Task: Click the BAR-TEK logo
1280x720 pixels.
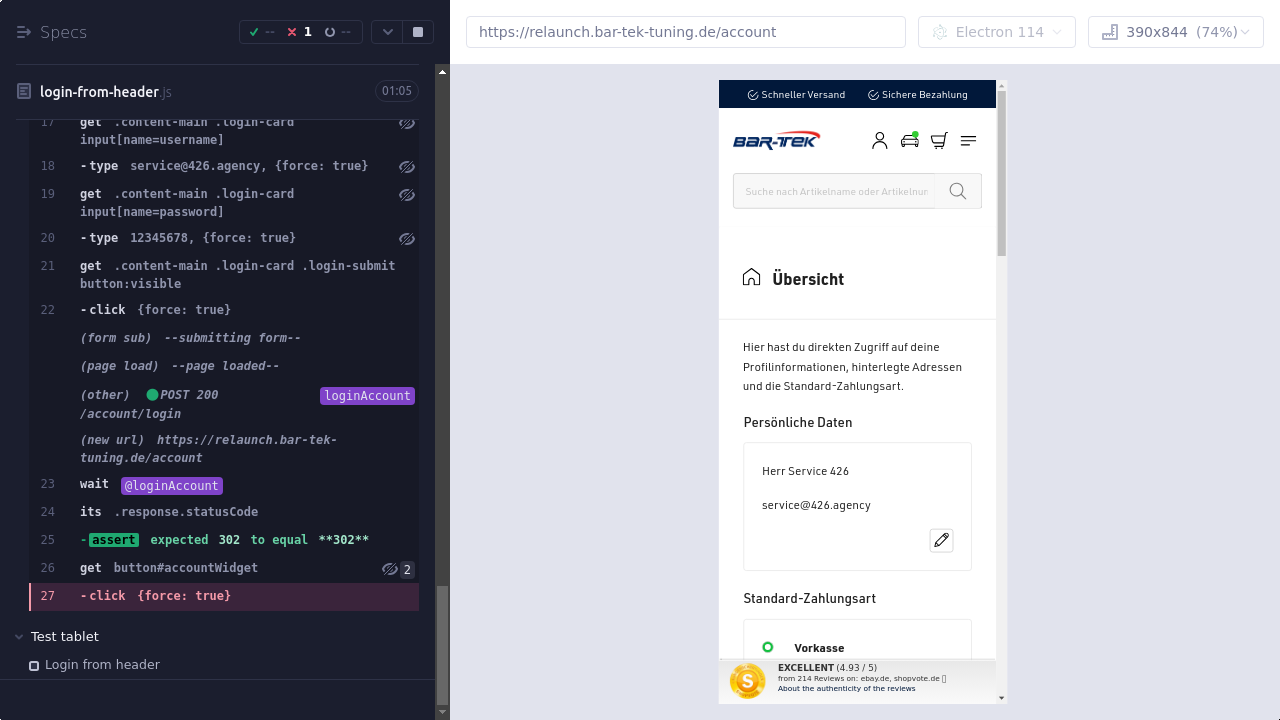Action: [776, 140]
